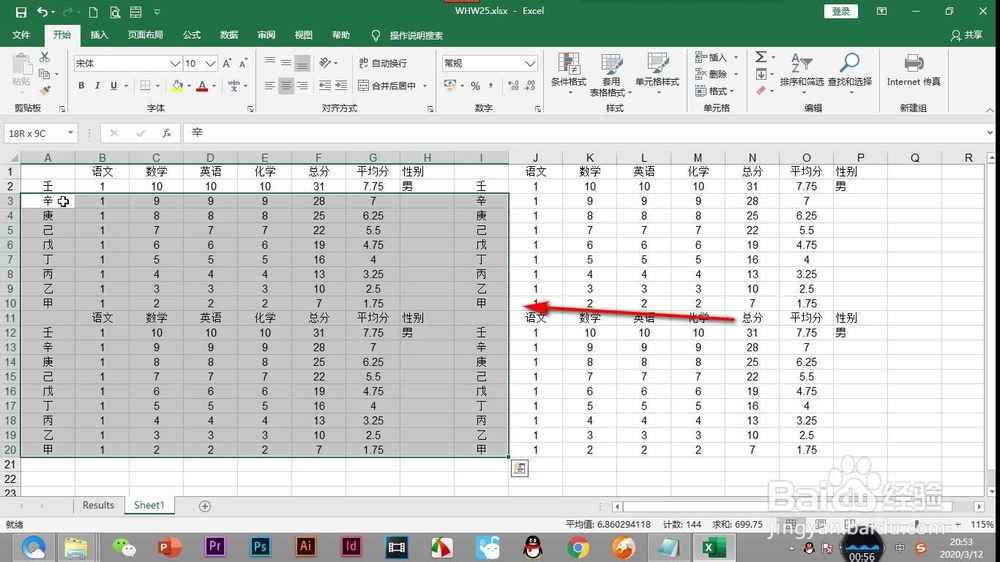Toggle bold formatting
The image size is (1000, 562).
(81, 85)
